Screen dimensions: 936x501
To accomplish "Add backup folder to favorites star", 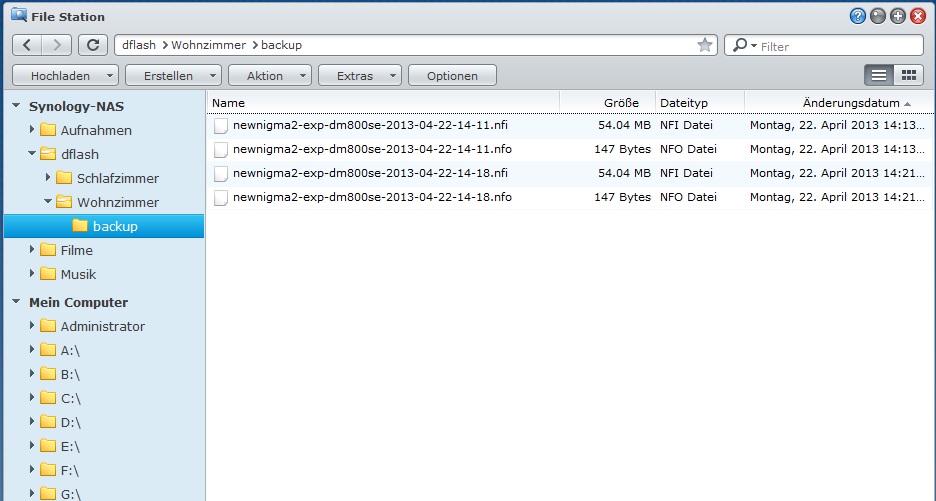I will (704, 45).
